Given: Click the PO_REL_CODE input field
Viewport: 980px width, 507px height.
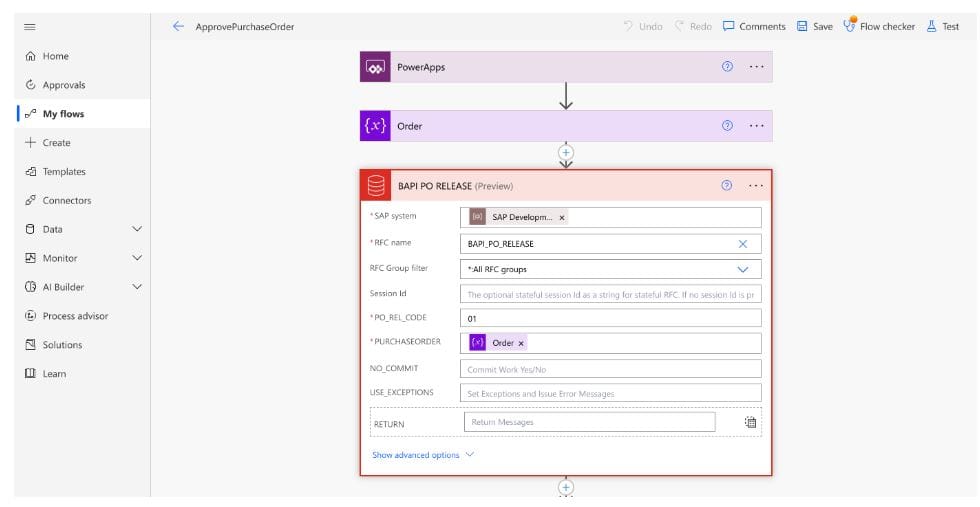Looking at the screenshot, I should point(611,318).
